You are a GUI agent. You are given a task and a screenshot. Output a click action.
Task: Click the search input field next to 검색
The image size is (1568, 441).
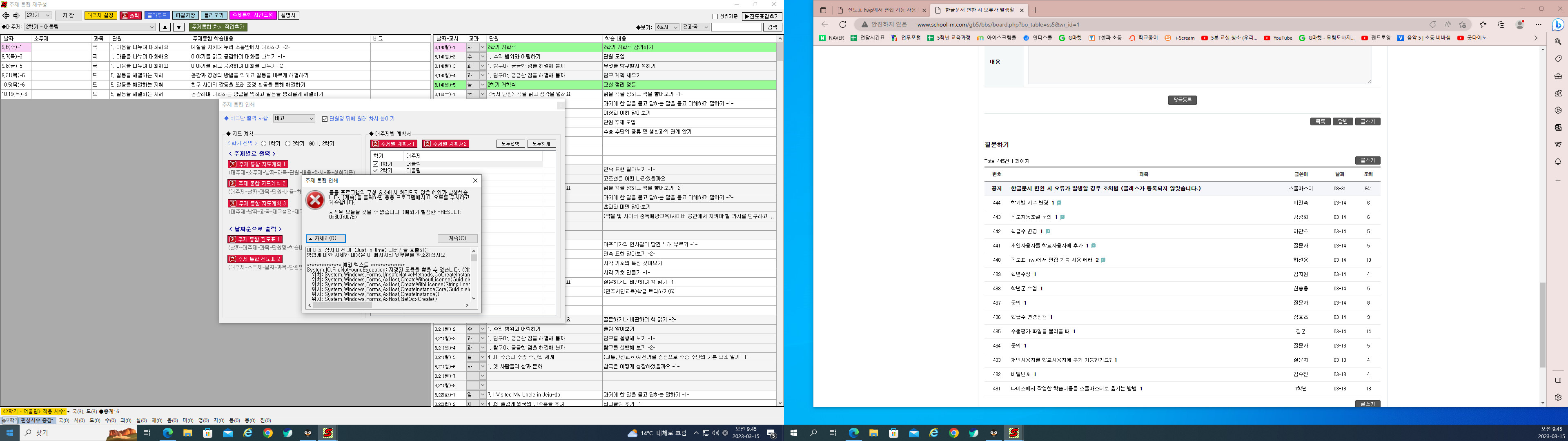pyautogui.click(x=736, y=27)
